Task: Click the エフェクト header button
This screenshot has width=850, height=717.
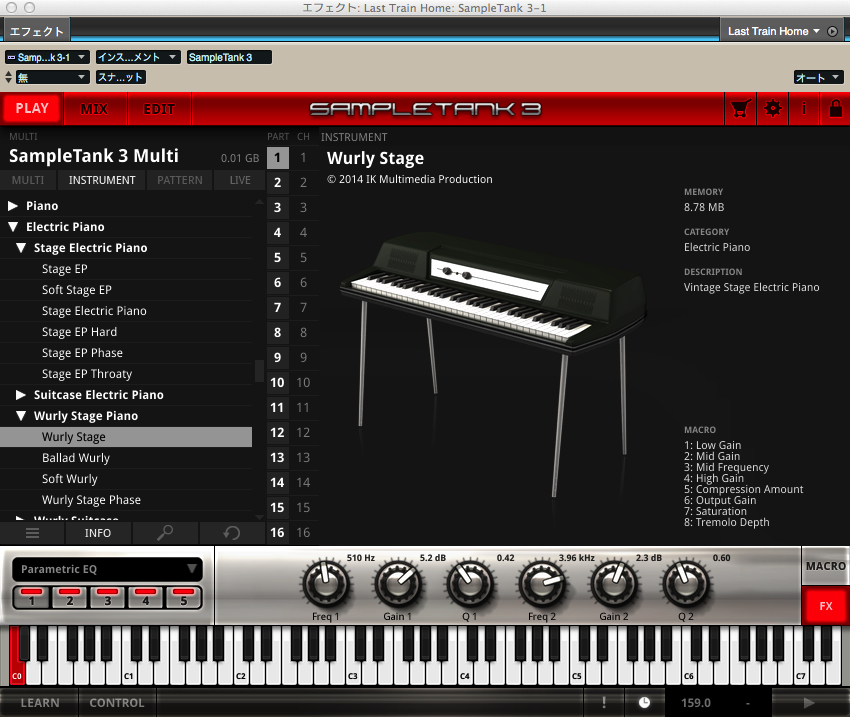Action: coord(36,31)
